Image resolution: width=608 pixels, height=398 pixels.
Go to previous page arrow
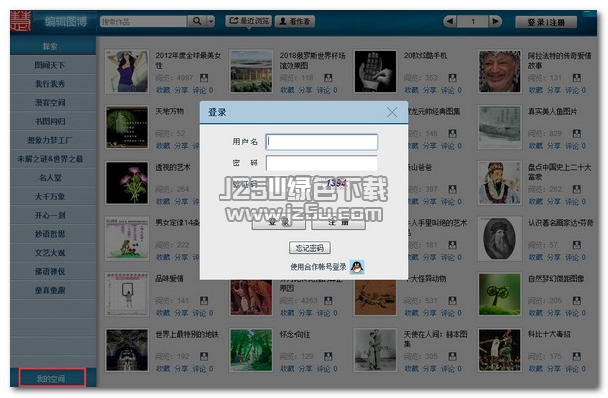pyautogui.click(x=450, y=21)
